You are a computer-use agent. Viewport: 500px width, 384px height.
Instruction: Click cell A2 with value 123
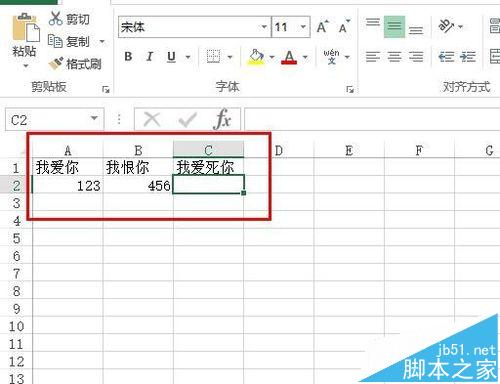pos(68,185)
